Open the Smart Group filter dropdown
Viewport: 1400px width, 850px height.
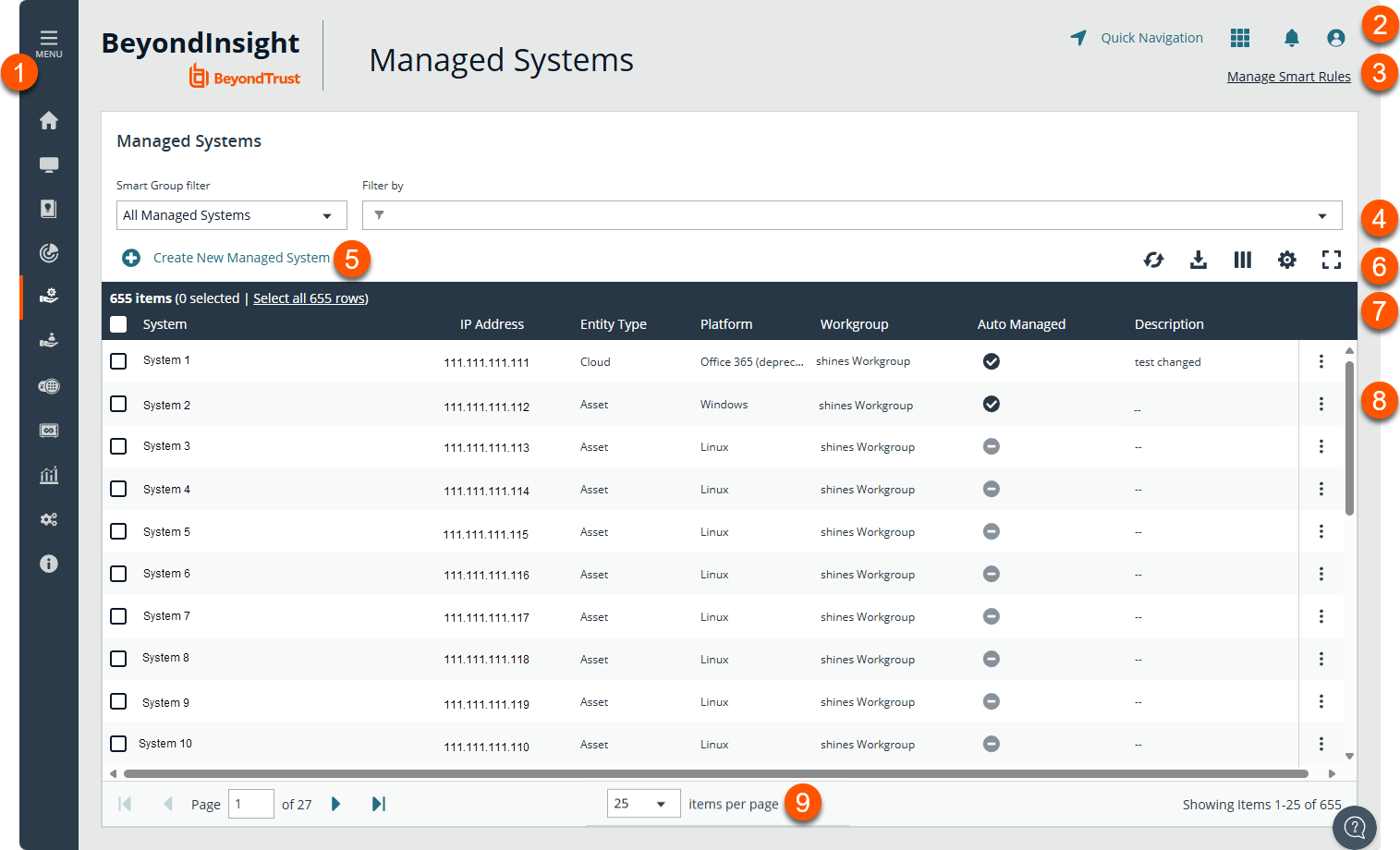coord(232,215)
